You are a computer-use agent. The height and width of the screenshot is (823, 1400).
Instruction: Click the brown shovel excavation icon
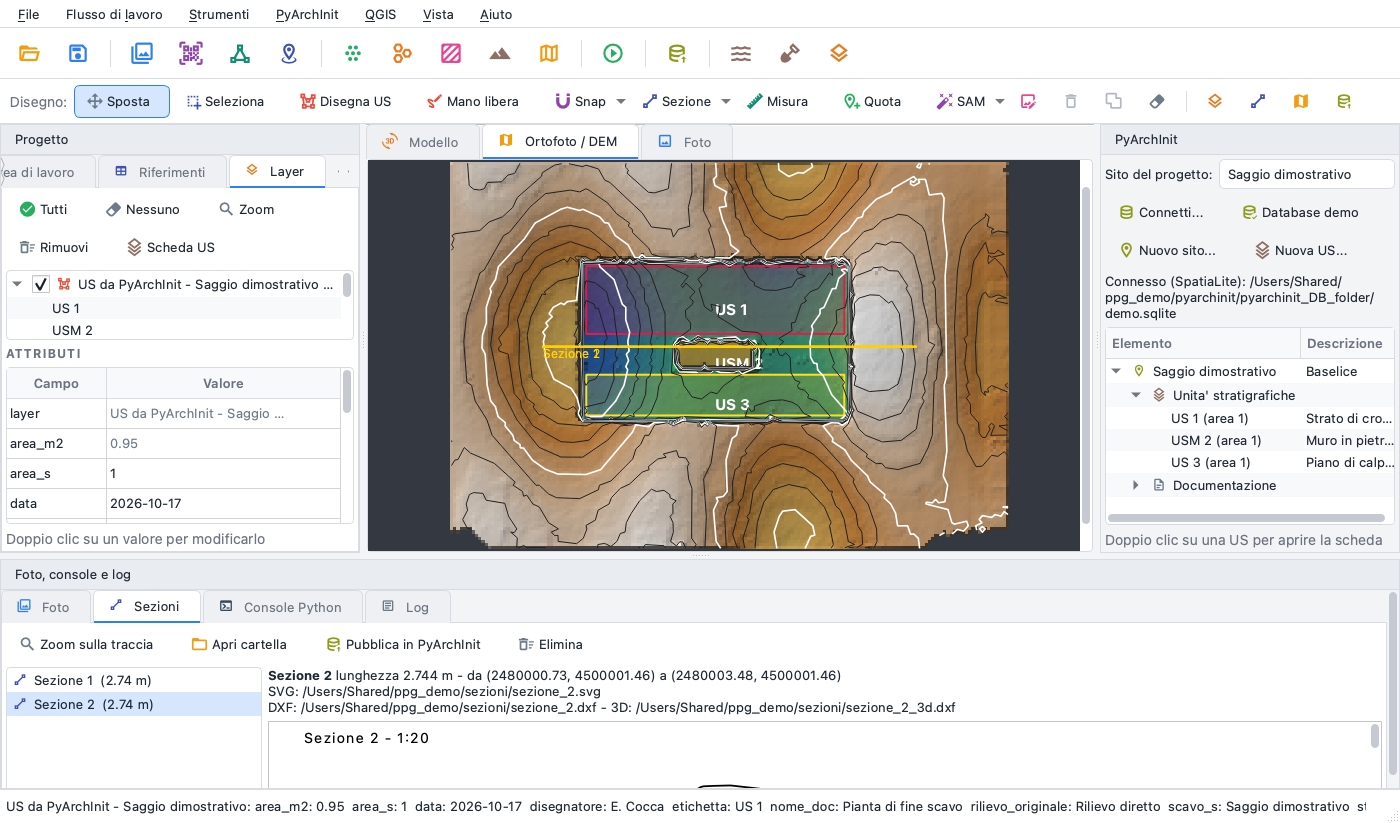[x=790, y=54]
